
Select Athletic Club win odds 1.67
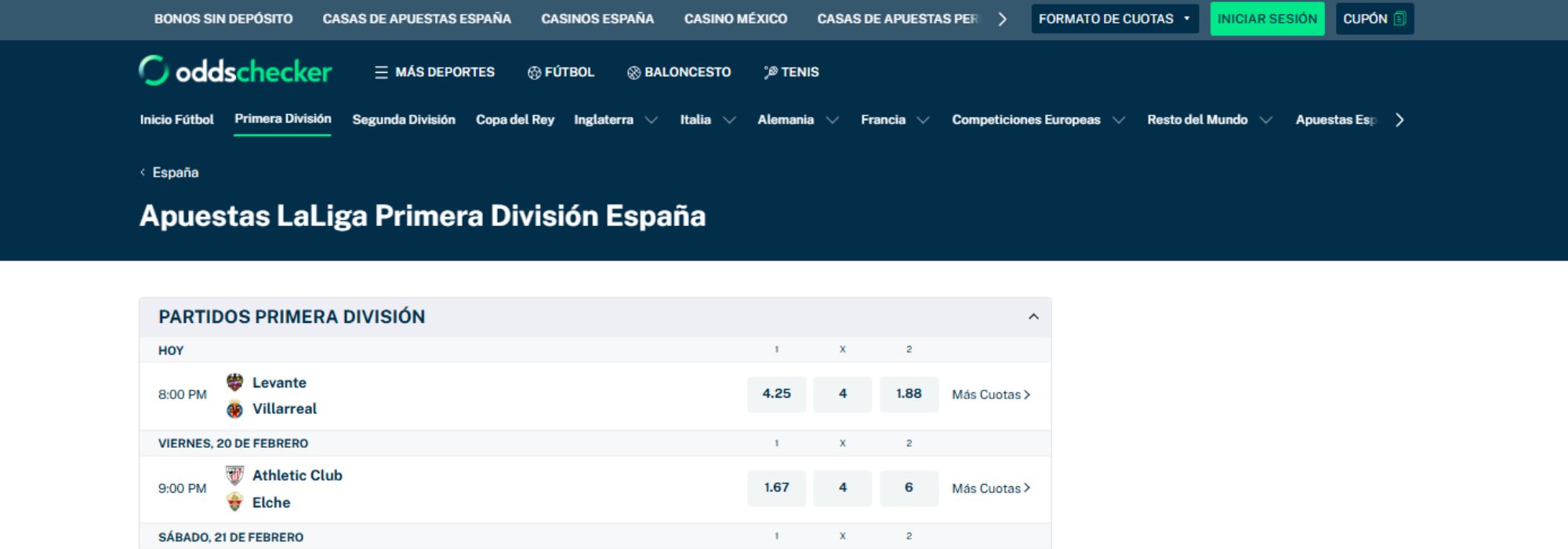[x=776, y=488]
